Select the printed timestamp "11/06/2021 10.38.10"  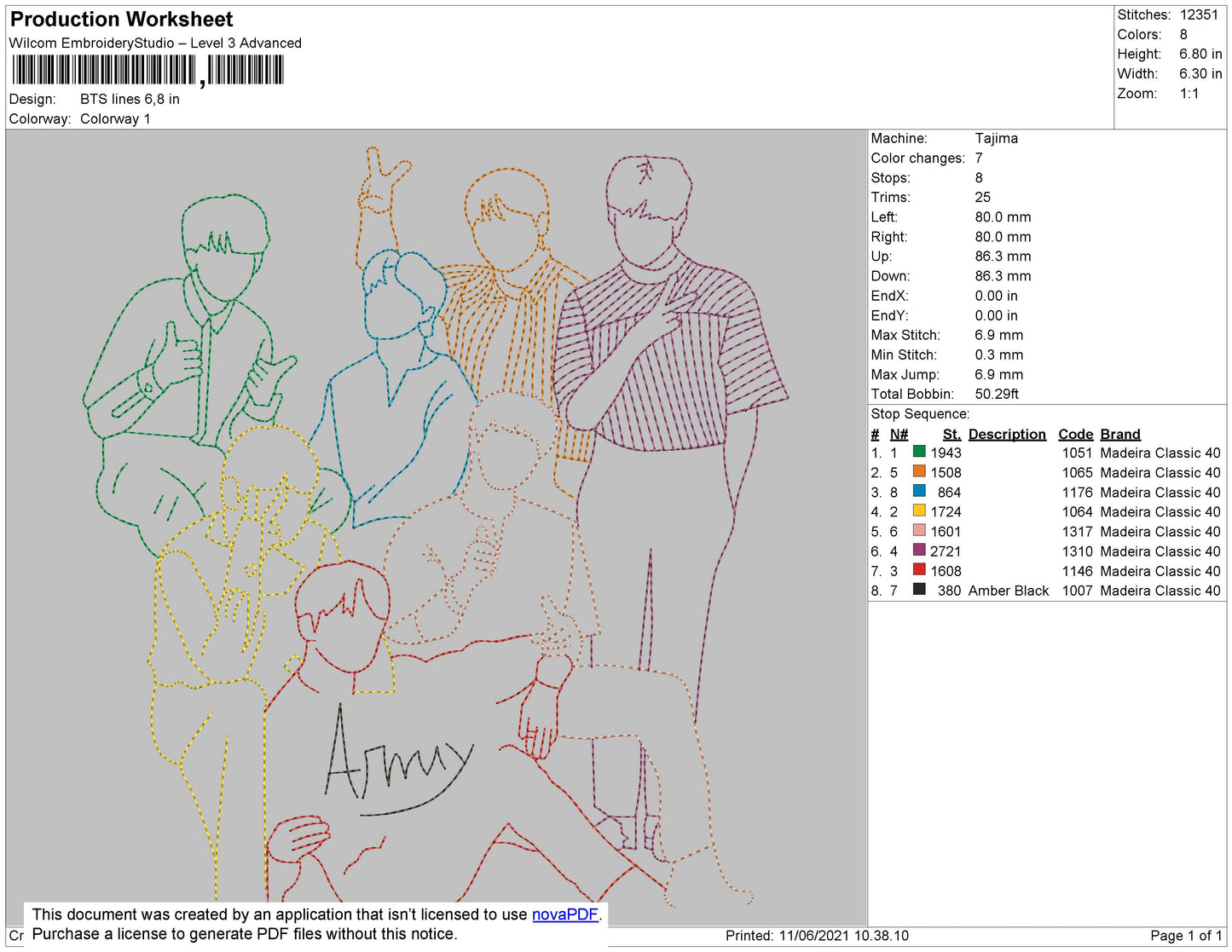(844, 935)
